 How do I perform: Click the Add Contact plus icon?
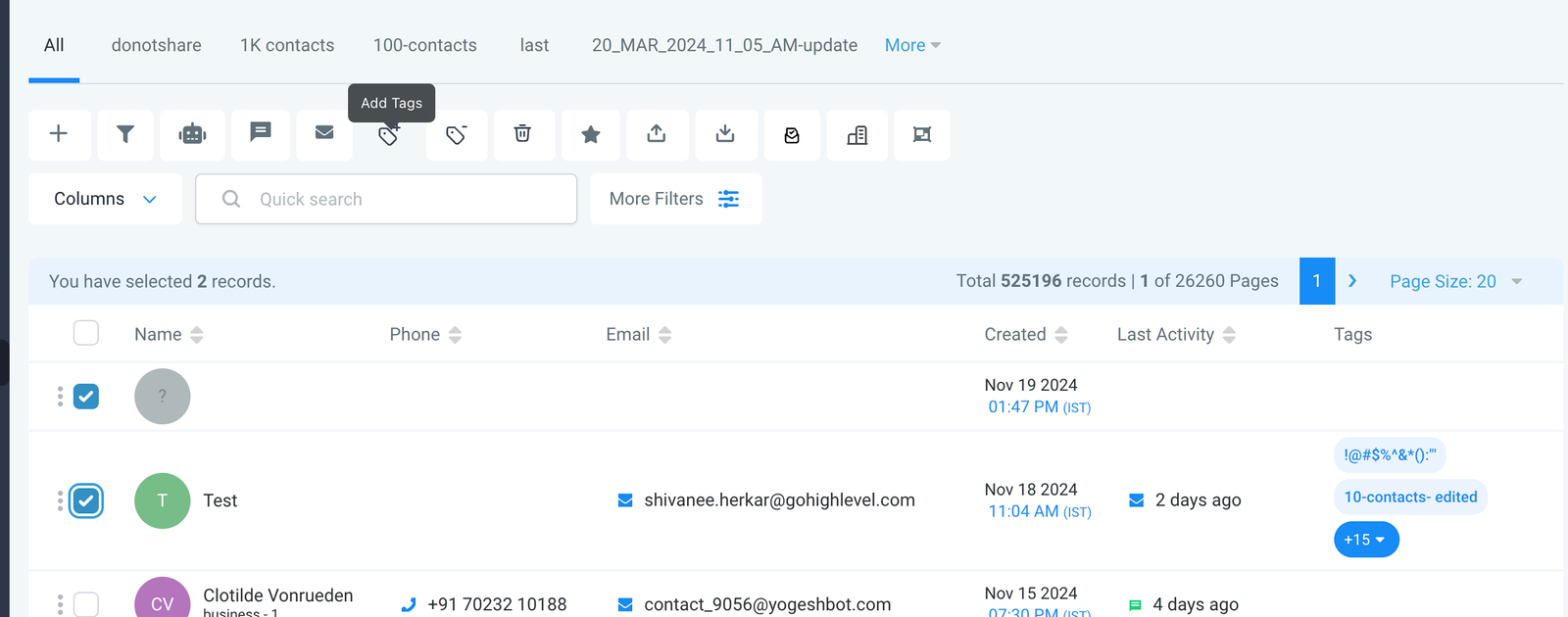tap(59, 134)
